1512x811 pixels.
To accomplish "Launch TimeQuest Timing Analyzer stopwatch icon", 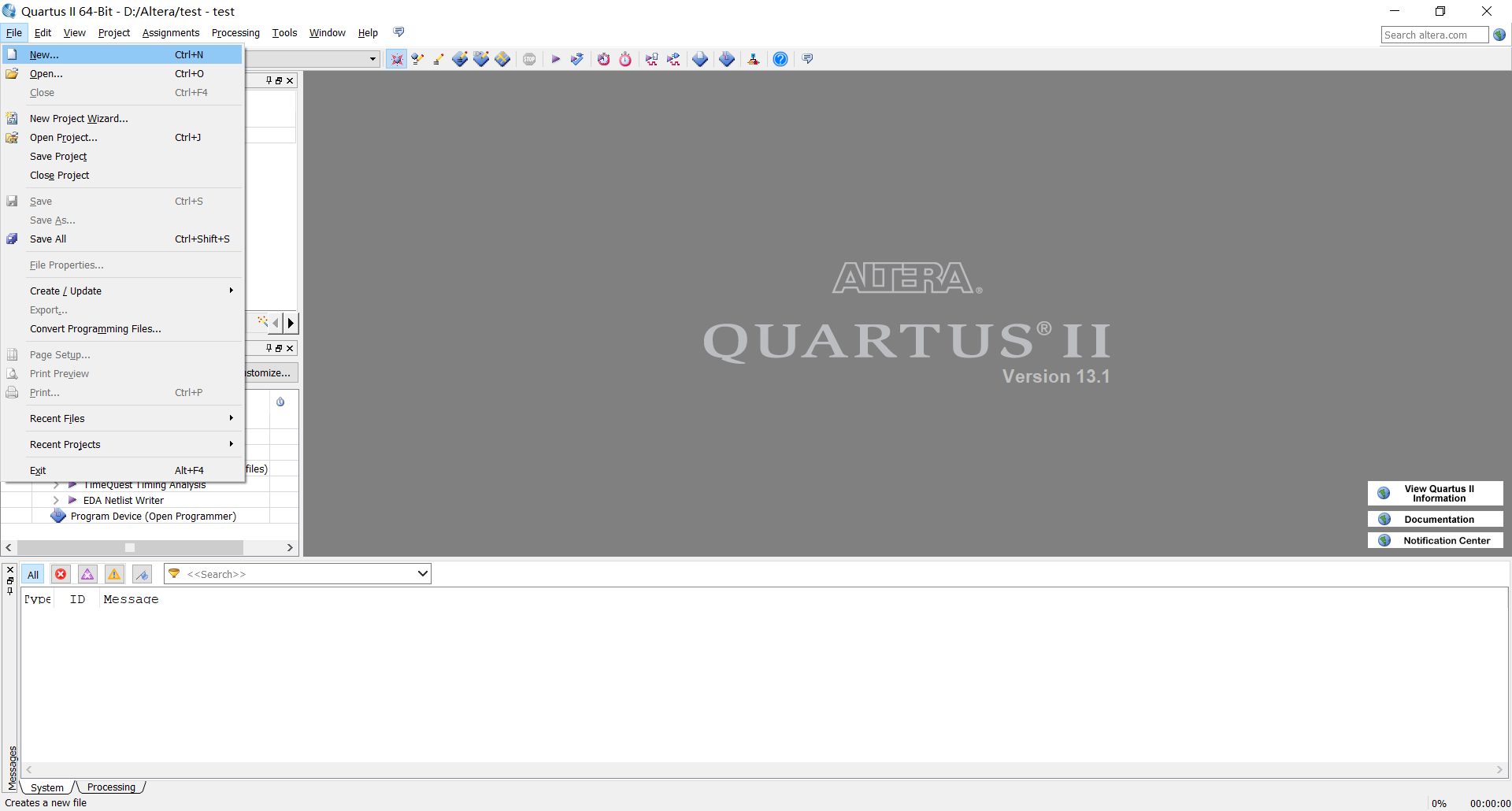I will tap(625, 58).
